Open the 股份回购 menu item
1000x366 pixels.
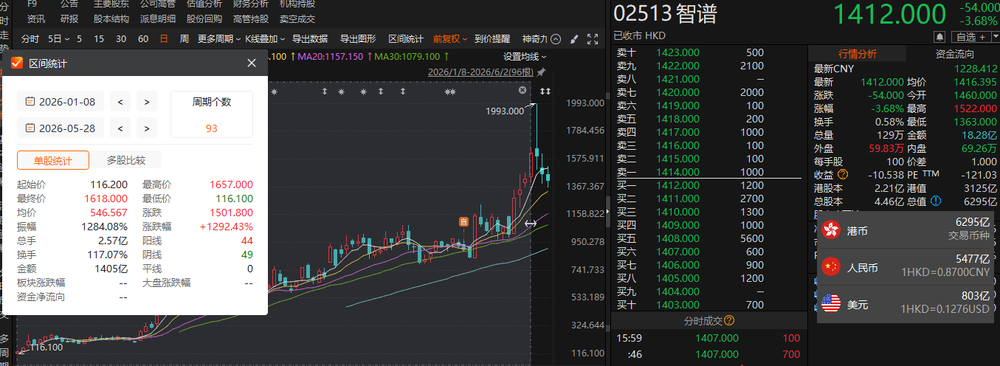[x=204, y=19]
